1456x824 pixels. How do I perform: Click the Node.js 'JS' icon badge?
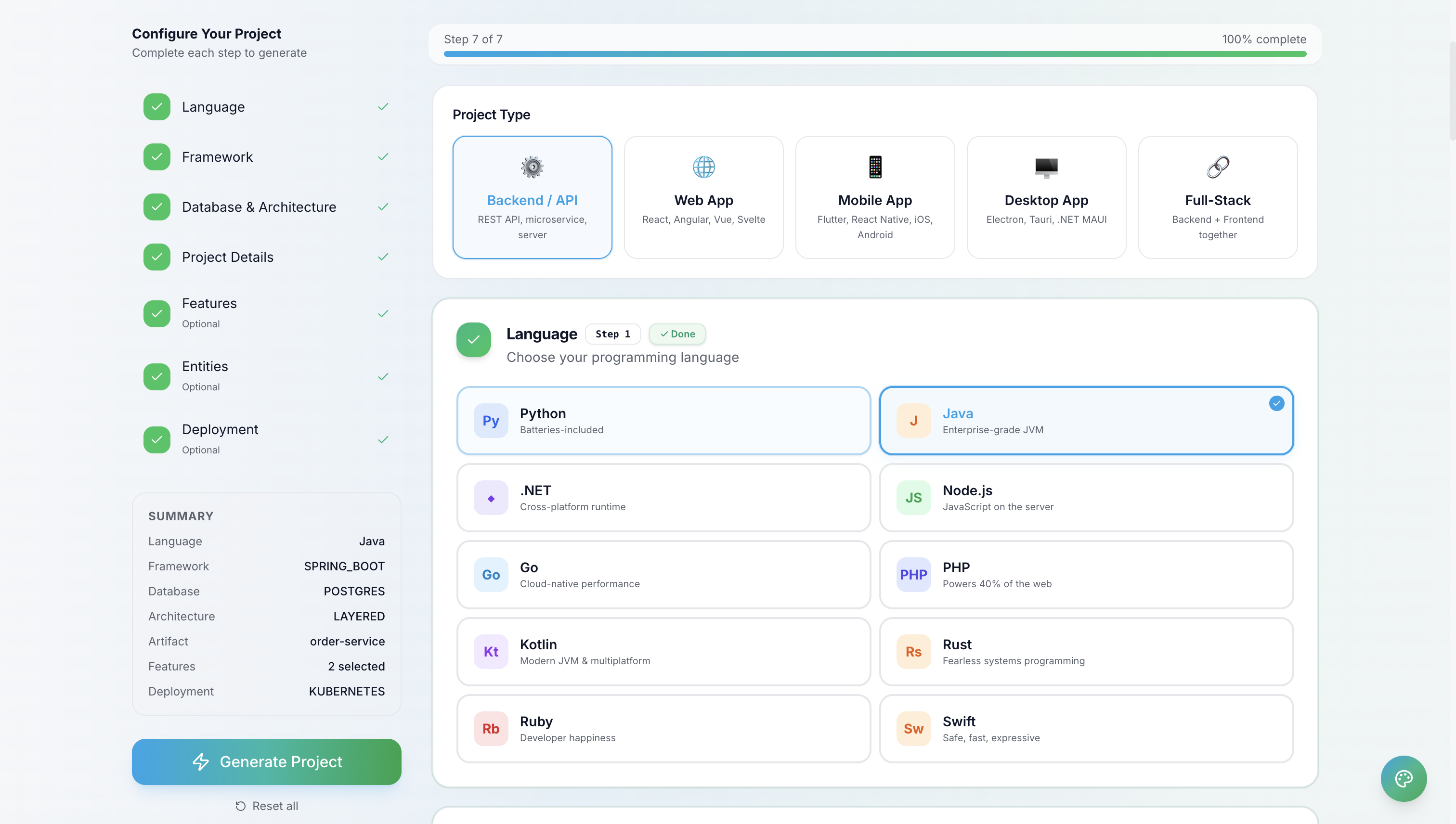914,498
